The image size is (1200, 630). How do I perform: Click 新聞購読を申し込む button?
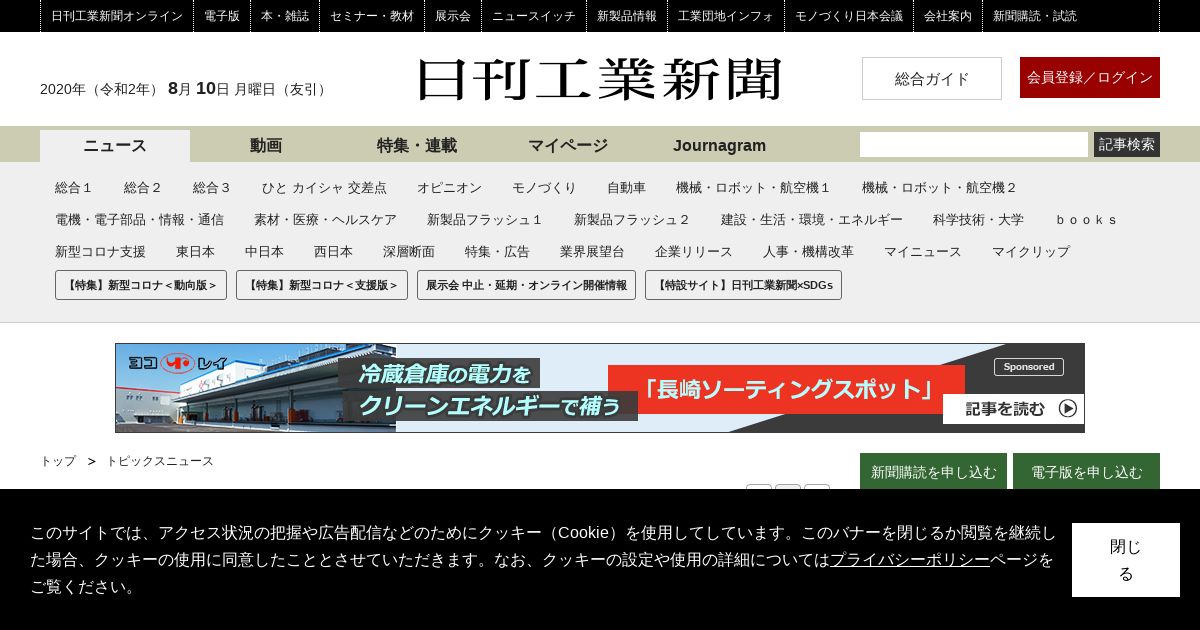[933, 472]
